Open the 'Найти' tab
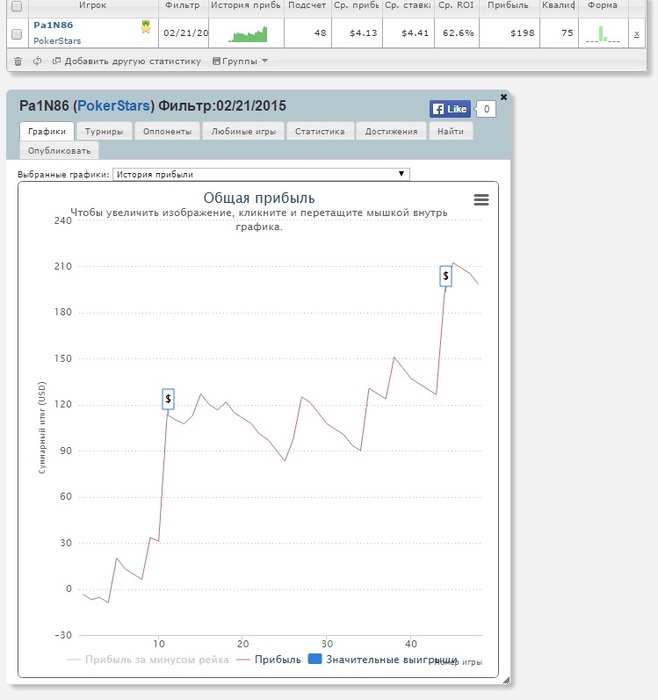Screen dimensions: 658x700 click(450, 131)
